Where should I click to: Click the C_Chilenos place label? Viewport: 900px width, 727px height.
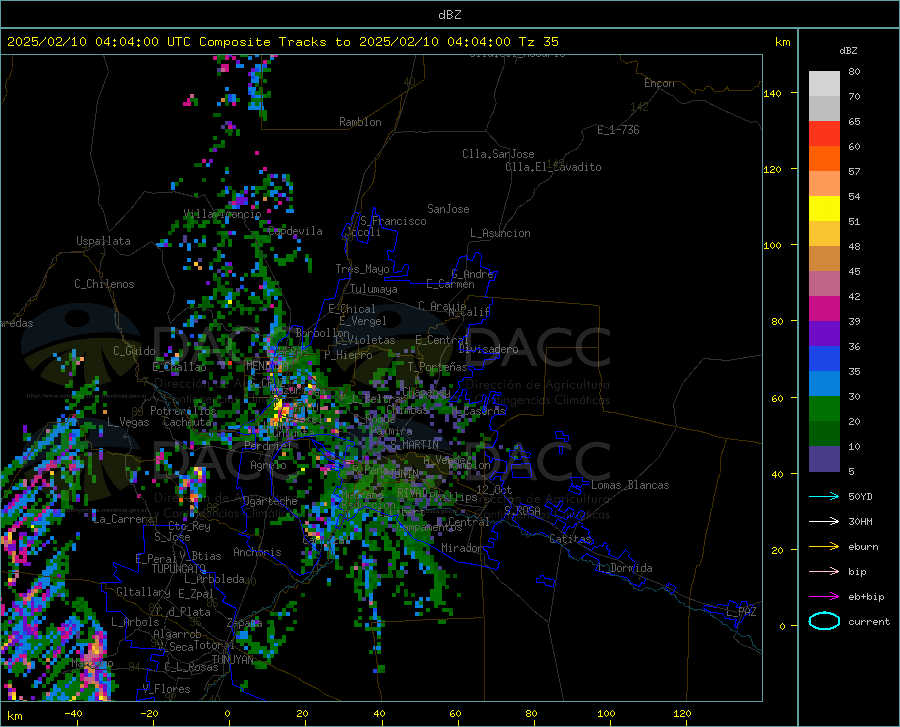(104, 284)
